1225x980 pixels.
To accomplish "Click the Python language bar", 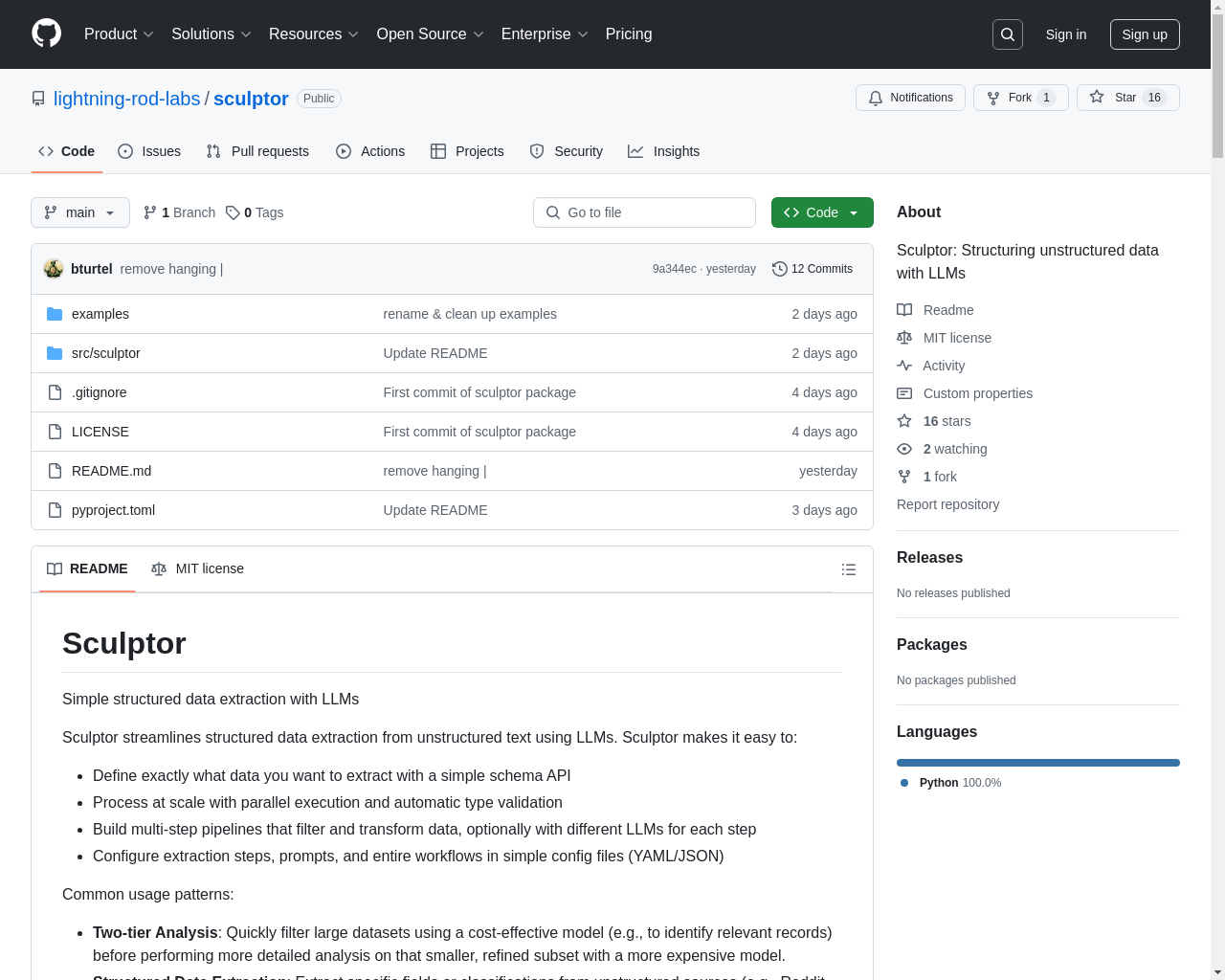I will coord(1038,763).
